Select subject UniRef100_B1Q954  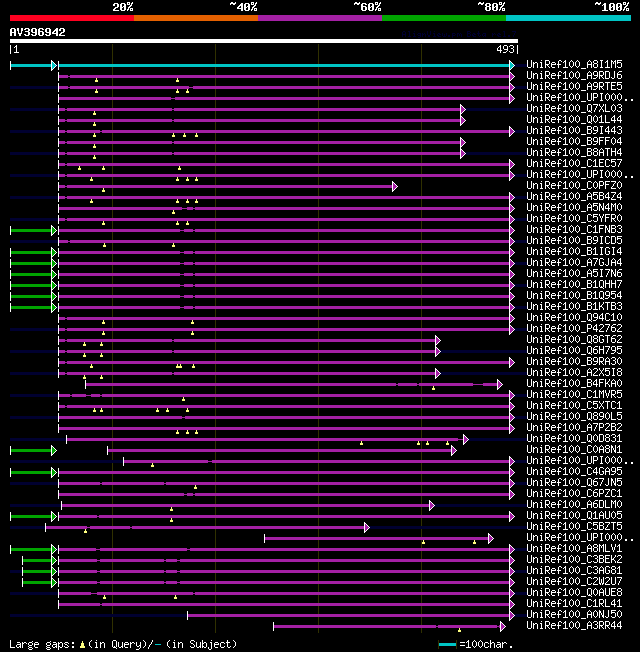click(574, 296)
